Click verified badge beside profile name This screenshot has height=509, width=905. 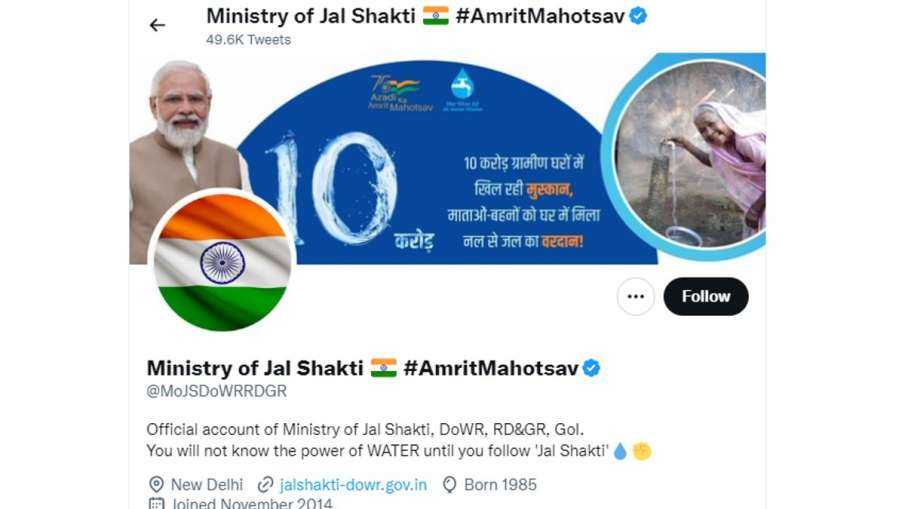pyautogui.click(x=591, y=368)
